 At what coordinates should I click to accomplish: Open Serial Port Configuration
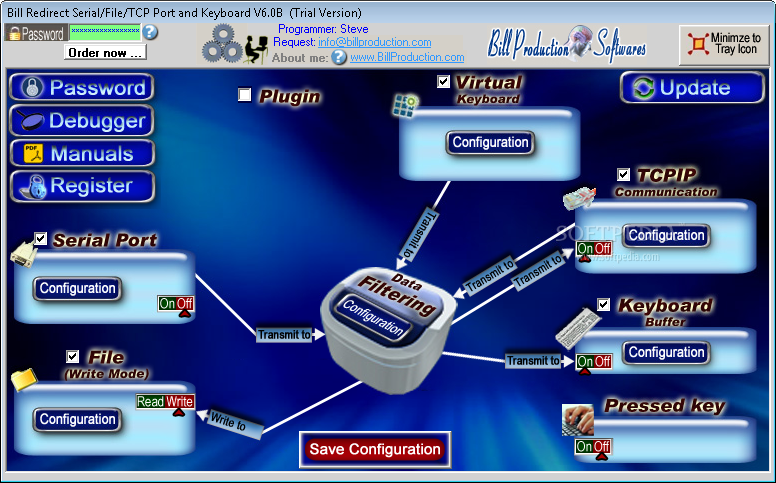(77, 289)
